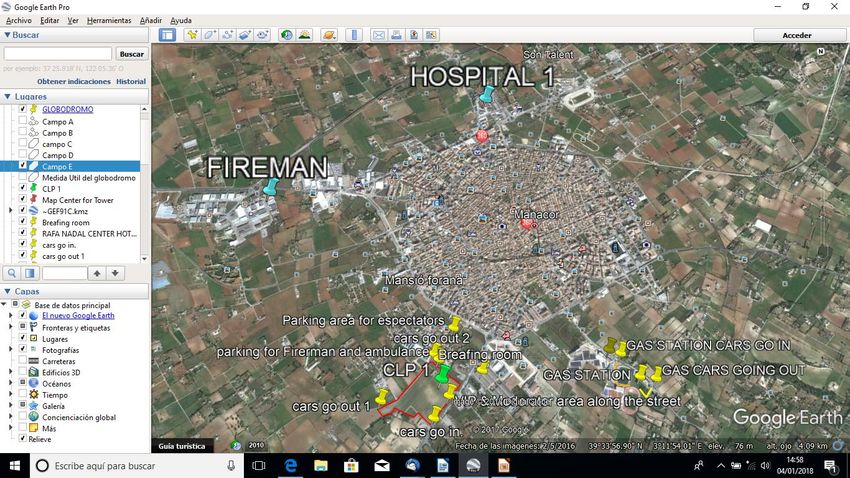Toggle the sidebar panel toolbar icon
850x478 pixels.
pos(168,35)
